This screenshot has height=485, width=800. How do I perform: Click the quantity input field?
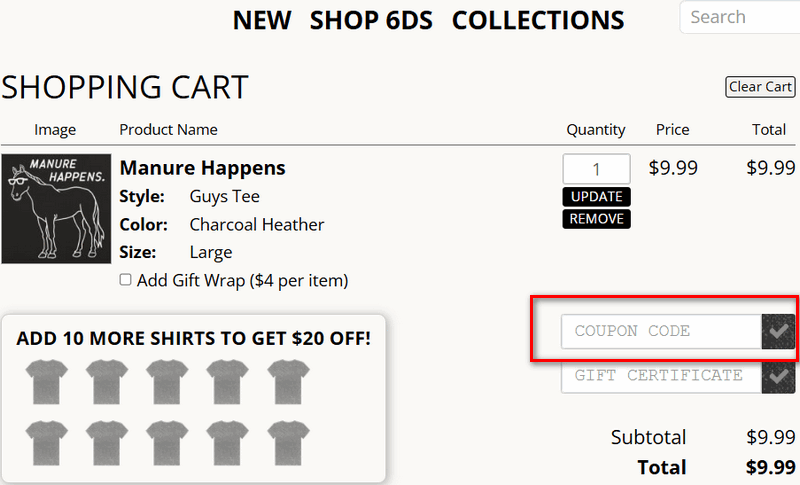point(596,169)
